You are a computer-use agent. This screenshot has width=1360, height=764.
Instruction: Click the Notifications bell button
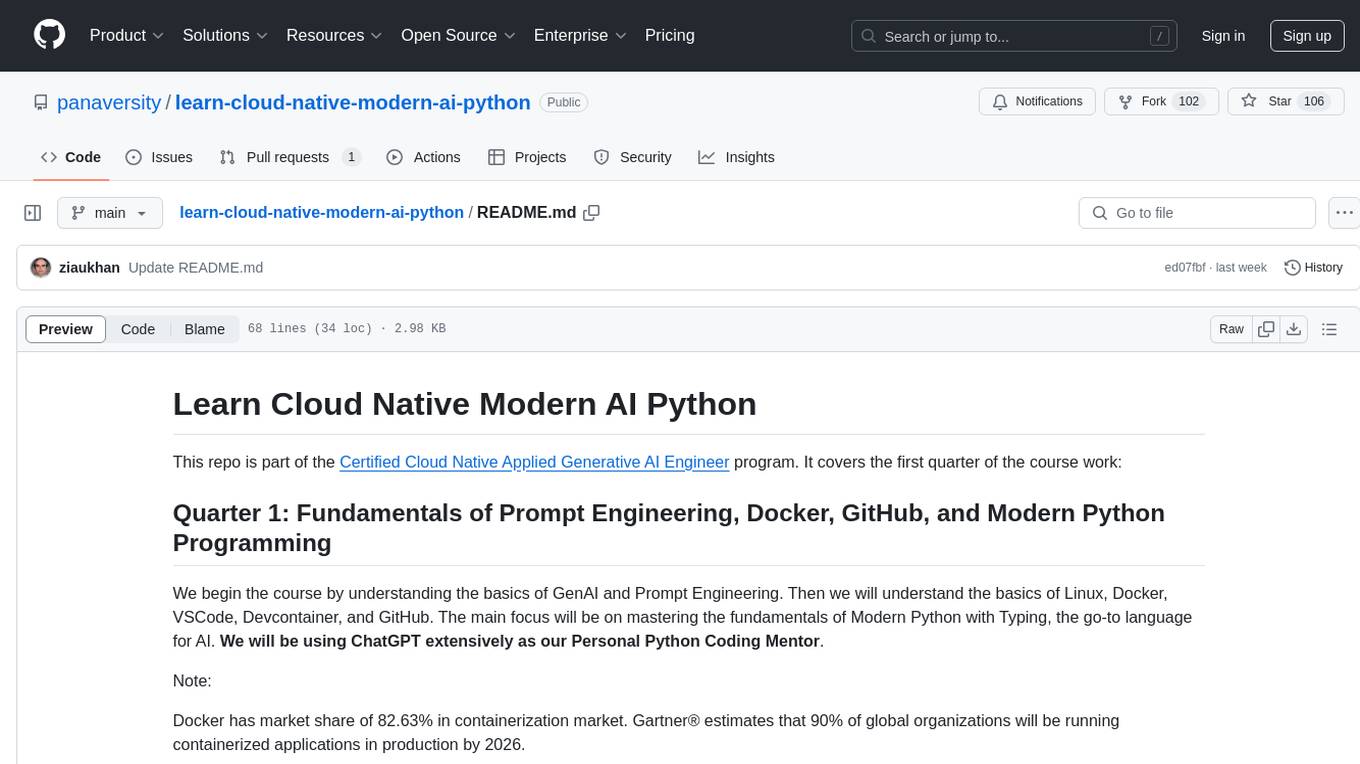click(1038, 102)
